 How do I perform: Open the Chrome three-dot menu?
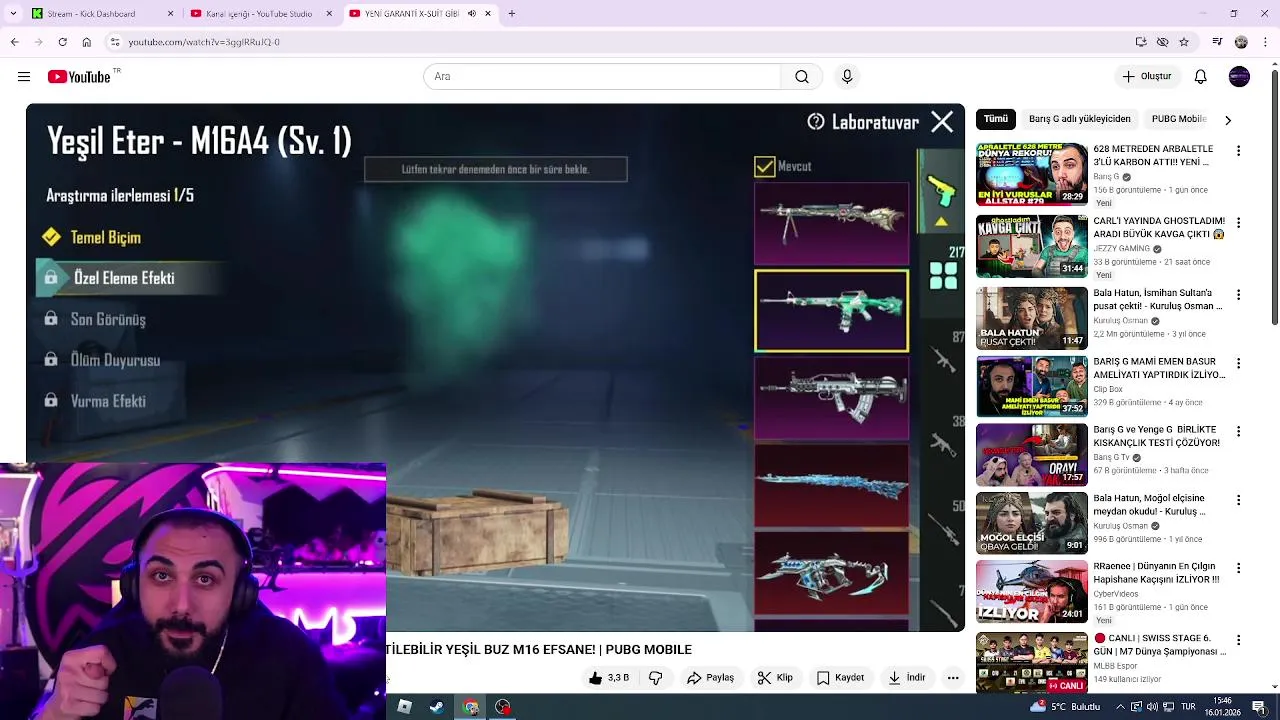pyautogui.click(x=1263, y=42)
